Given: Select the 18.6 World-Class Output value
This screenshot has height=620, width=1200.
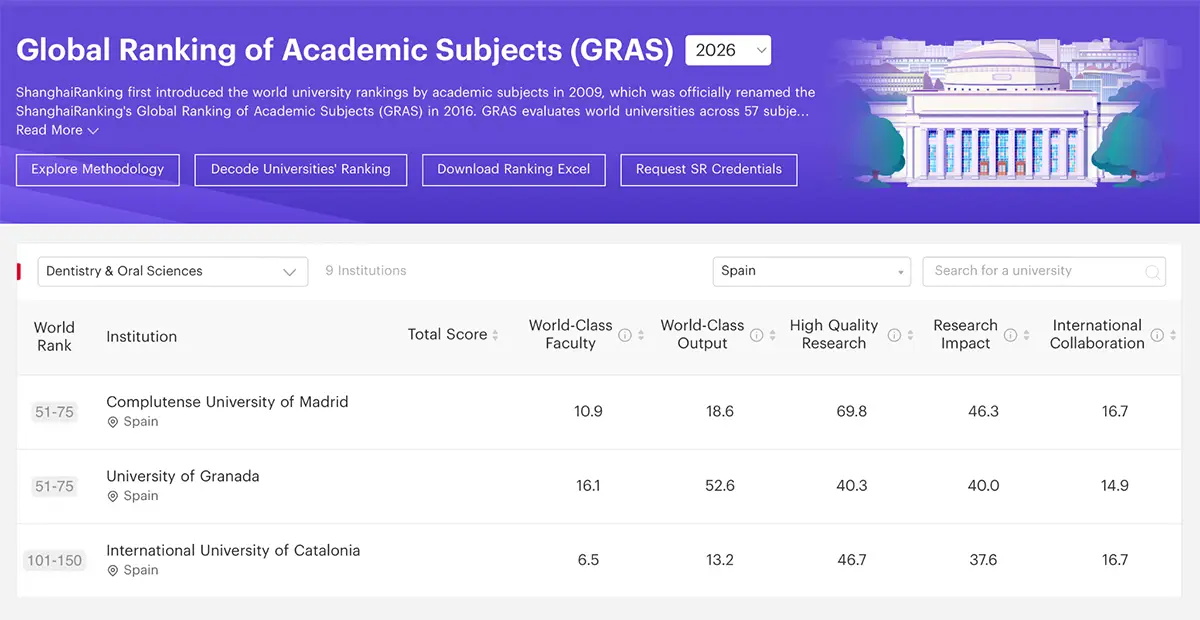Looking at the screenshot, I should [720, 412].
